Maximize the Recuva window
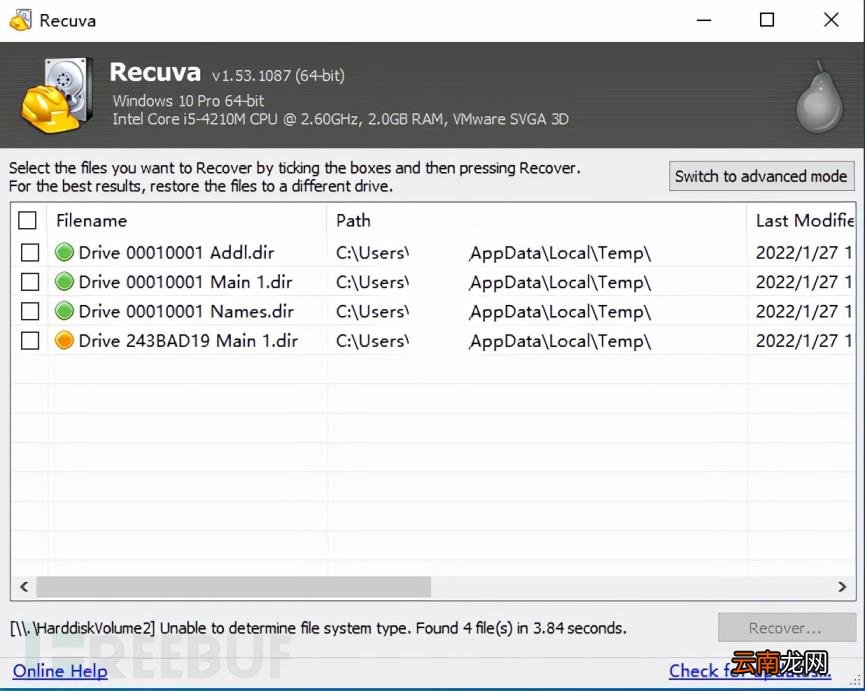Image resolution: width=865 pixels, height=691 pixels. tap(767, 20)
